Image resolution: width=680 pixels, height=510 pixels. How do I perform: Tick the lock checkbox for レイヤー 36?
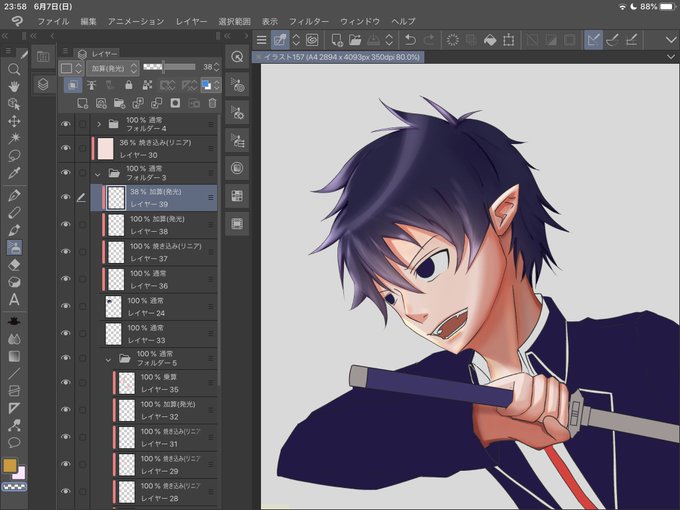pyautogui.click(x=82, y=279)
